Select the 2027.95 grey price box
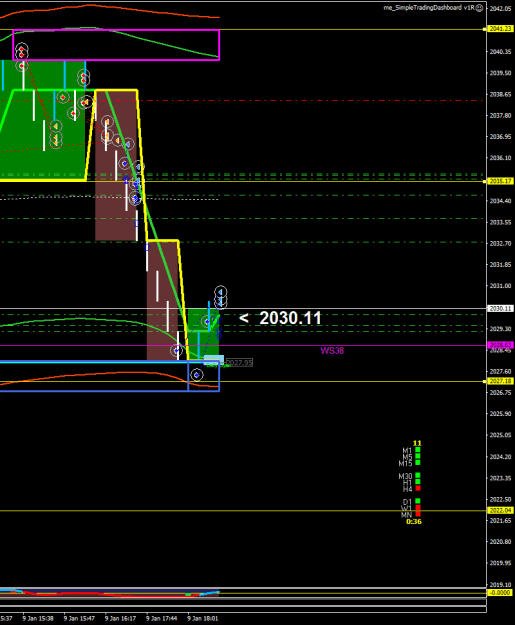This screenshot has height=625, width=515. pyautogui.click(x=239, y=363)
